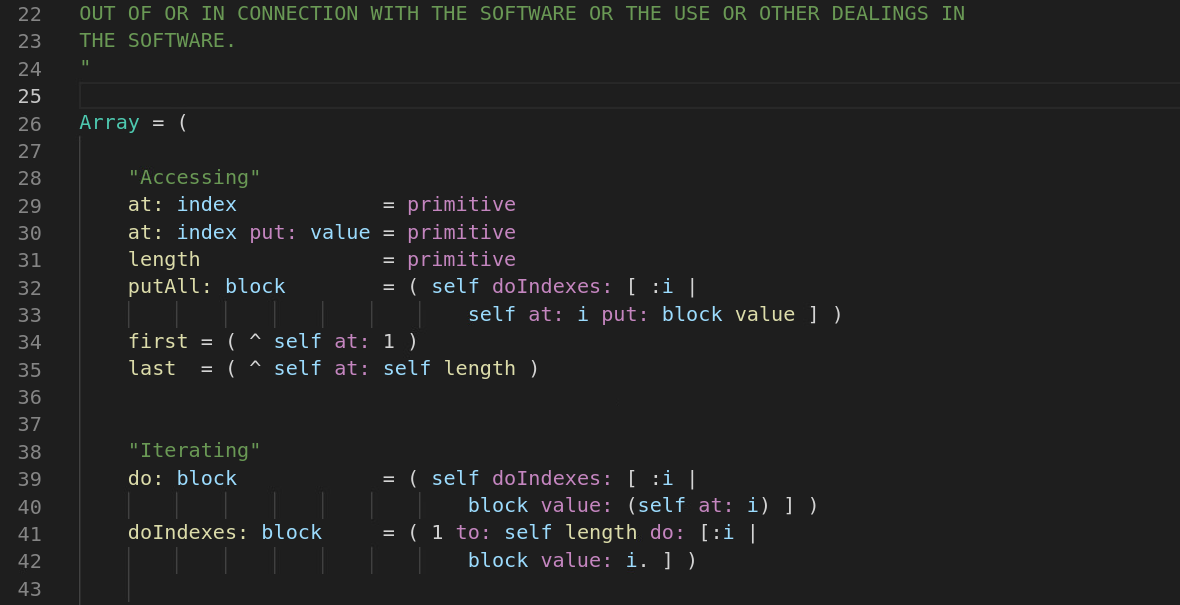Click the word last on line 35
Screen dimensions: 1180x605
pyautogui.click(x=152, y=369)
